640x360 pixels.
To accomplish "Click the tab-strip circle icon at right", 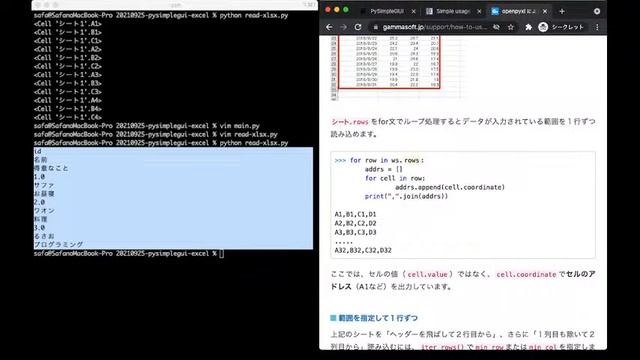I will click(x=597, y=11).
